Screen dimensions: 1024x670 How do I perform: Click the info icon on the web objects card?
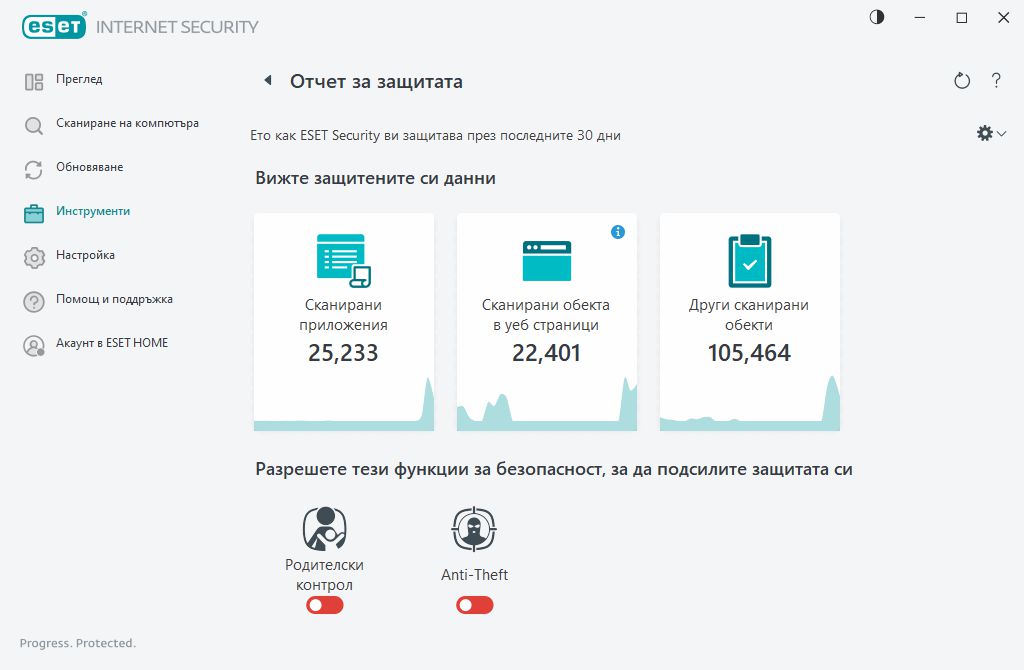point(618,232)
